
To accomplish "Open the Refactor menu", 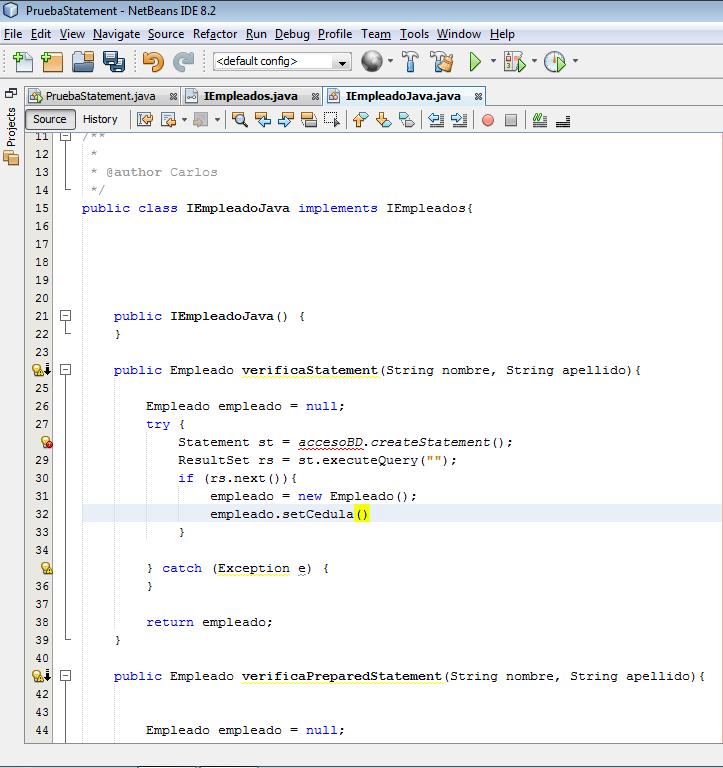I will 215,34.
